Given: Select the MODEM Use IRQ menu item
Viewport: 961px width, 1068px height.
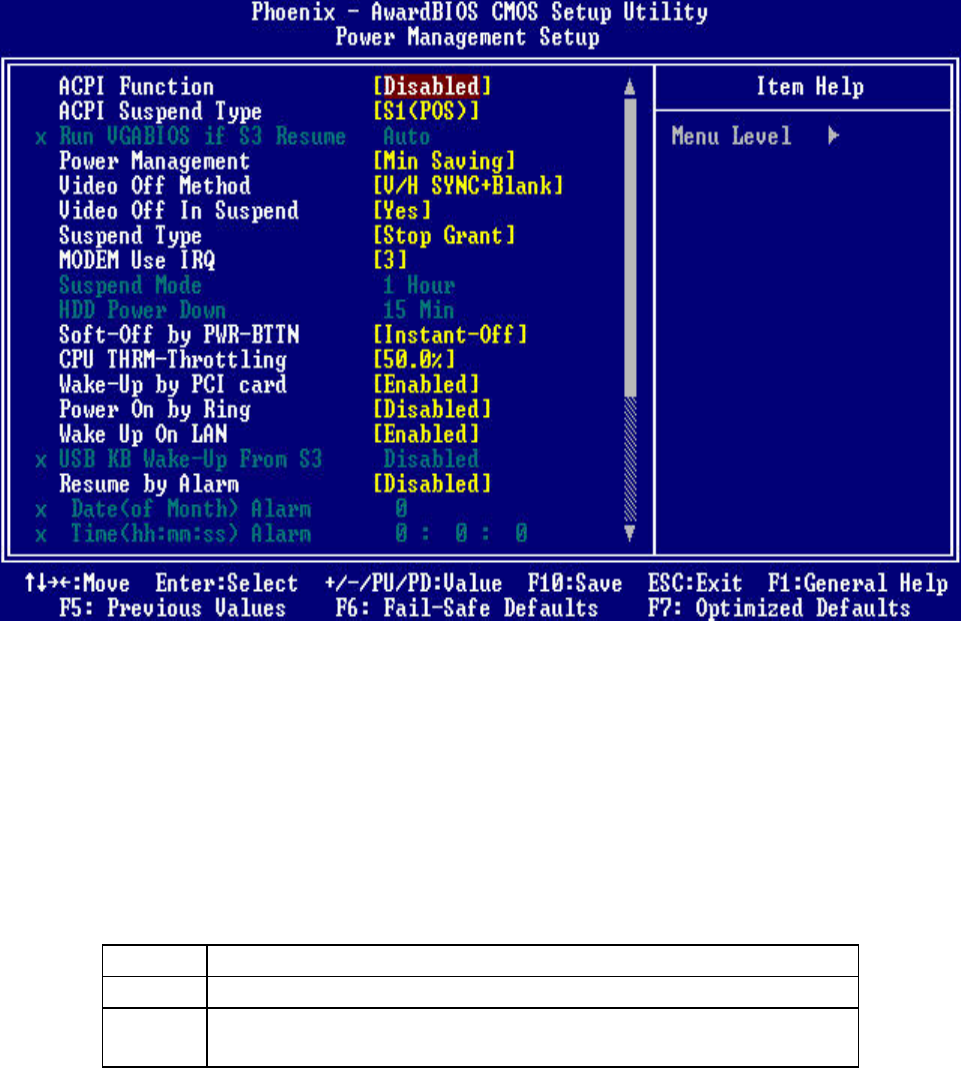Looking at the screenshot, I should pyautogui.click(x=137, y=260).
